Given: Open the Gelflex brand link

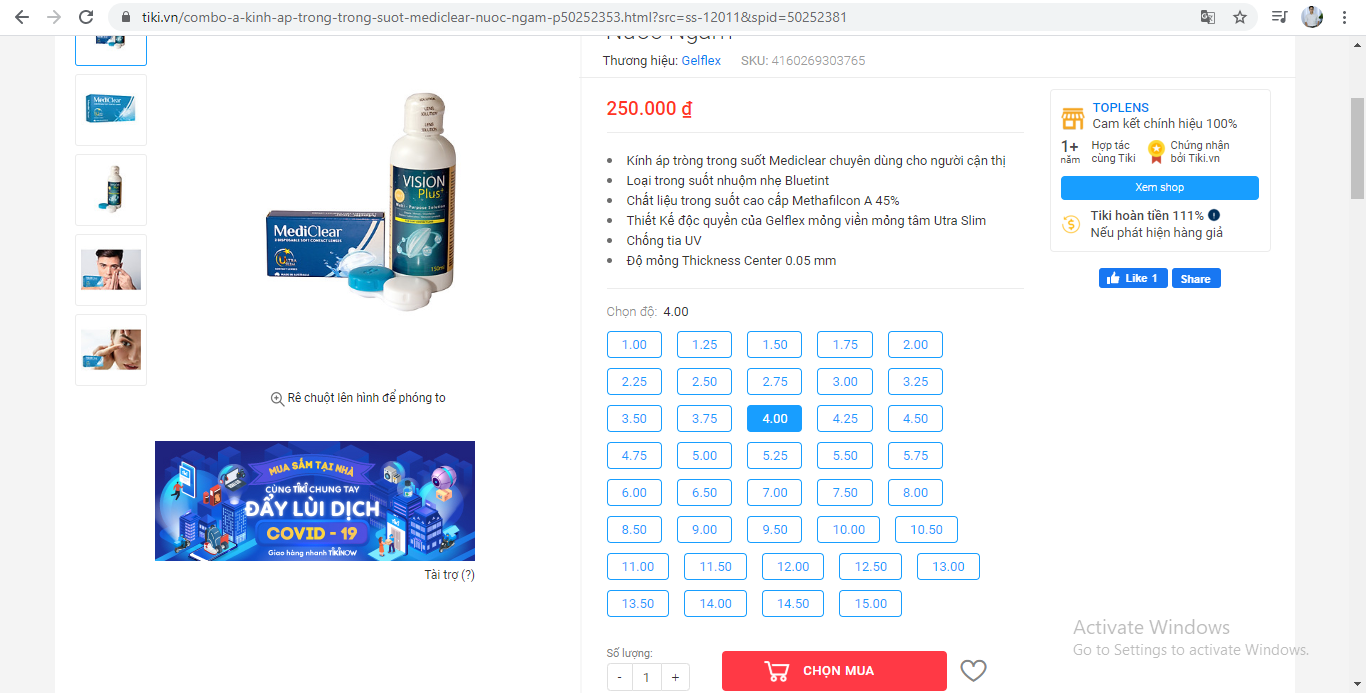Looking at the screenshot, I should point(701,61).
